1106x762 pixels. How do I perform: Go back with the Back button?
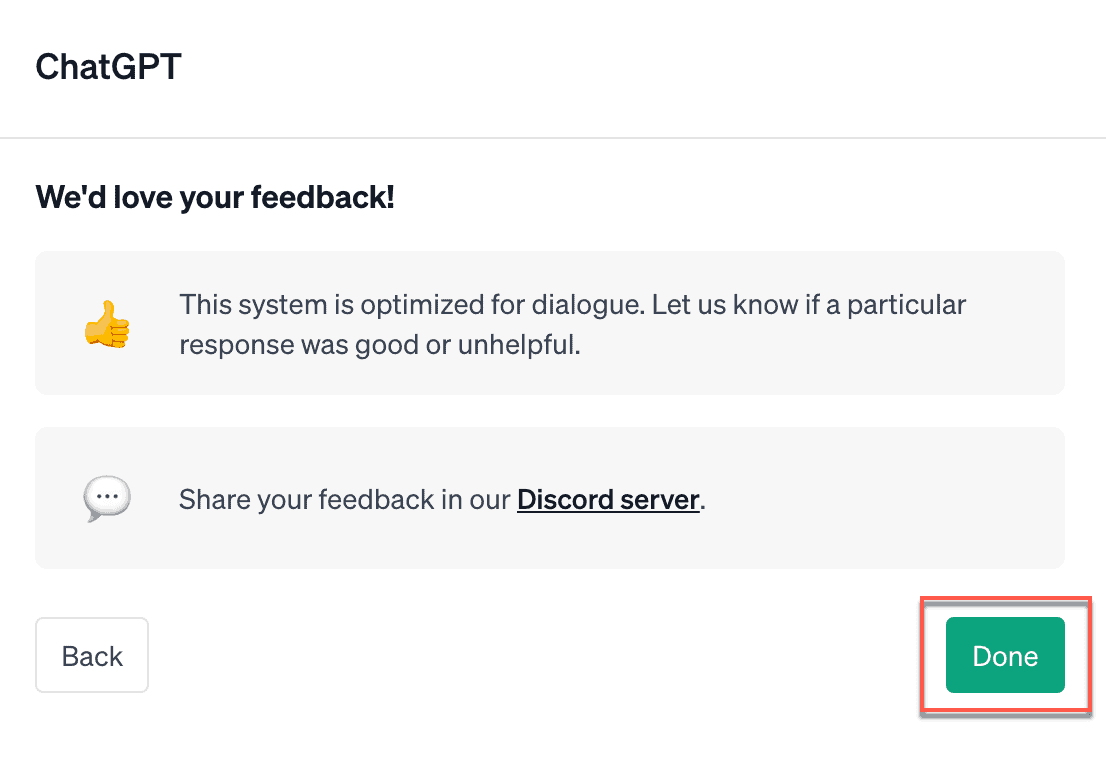click(x=92, y=655)
